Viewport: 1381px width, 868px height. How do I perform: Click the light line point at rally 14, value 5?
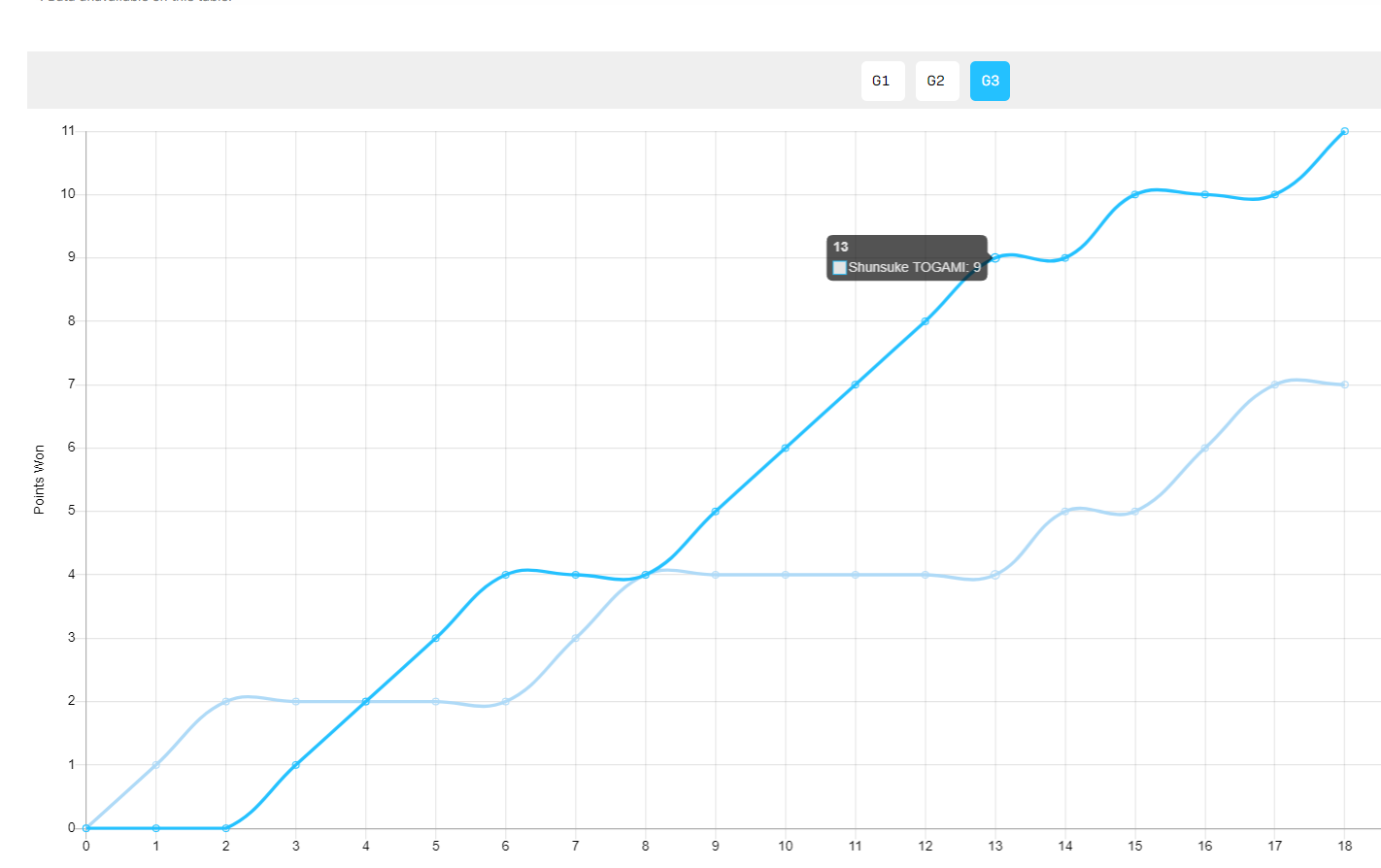click(x=1065, y=511)
